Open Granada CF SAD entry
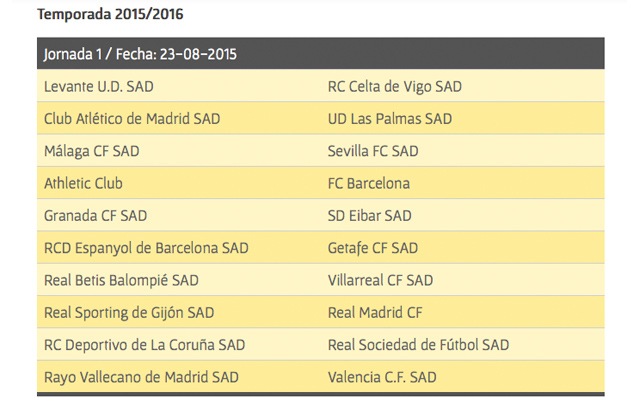Viewport: 640px width, 406px height. point(96,216)
